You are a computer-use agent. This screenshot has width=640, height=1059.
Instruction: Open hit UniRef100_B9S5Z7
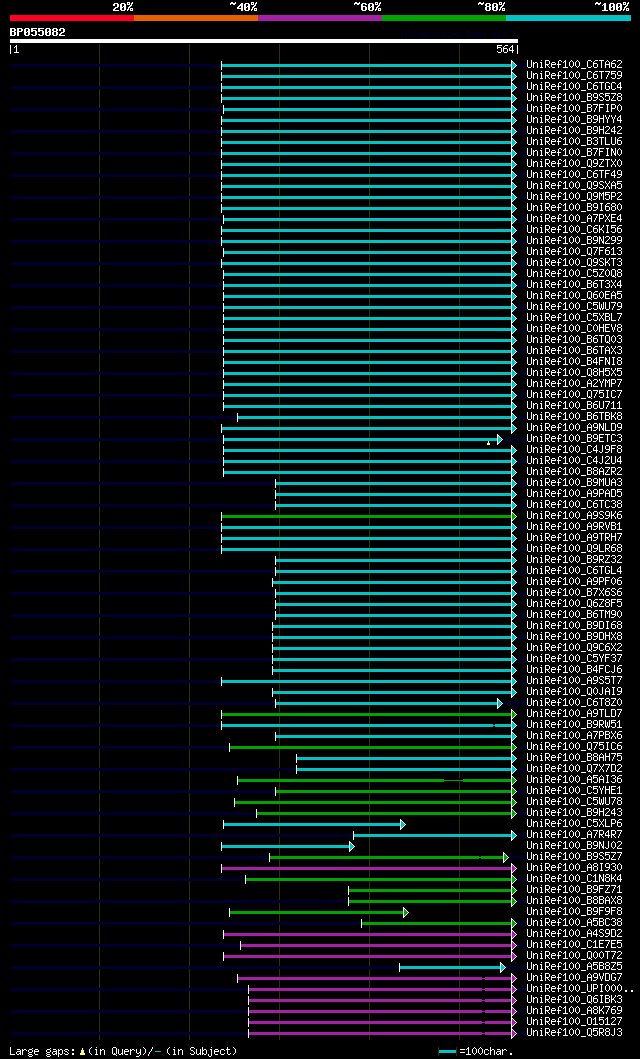(x=575, y=857)
